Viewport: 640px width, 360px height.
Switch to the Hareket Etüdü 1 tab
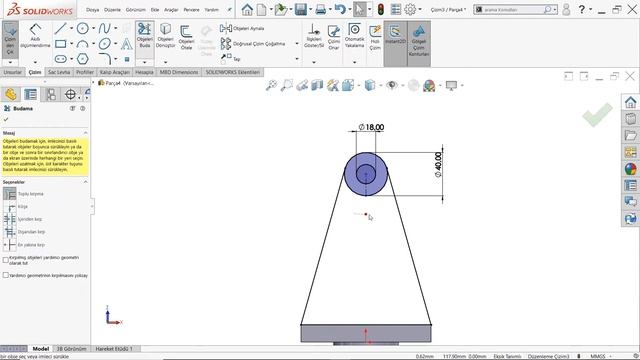tap(114, 349)
